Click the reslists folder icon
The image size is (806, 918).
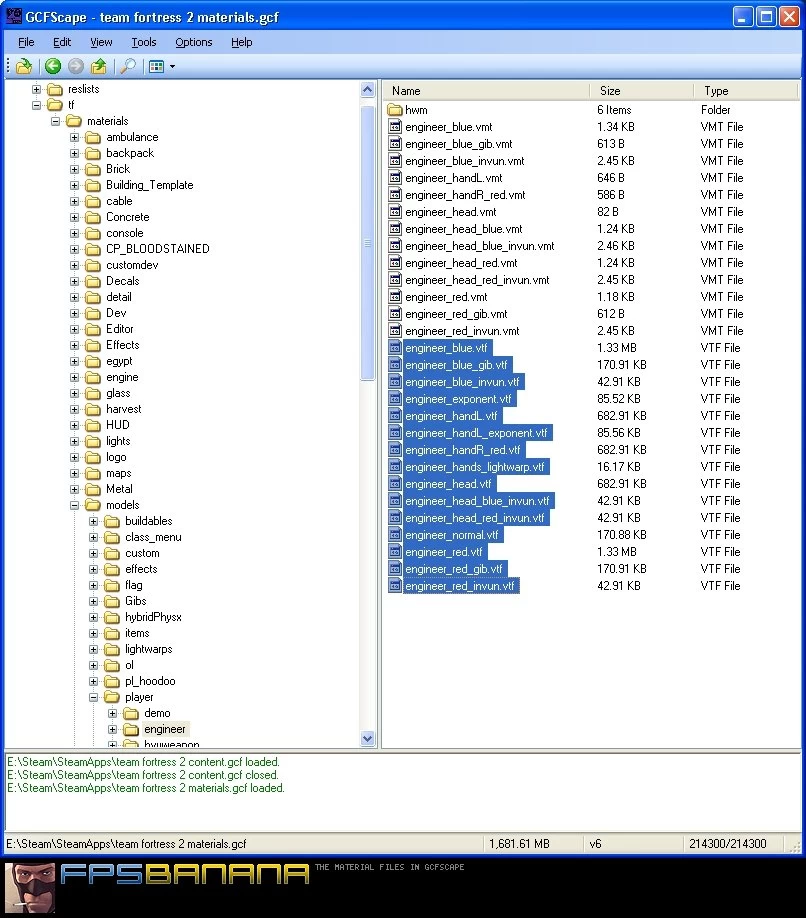(55, 89)
